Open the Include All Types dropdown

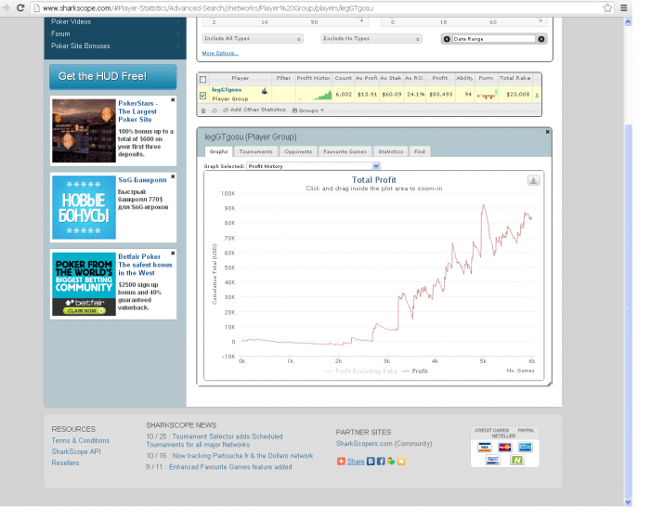253,39
